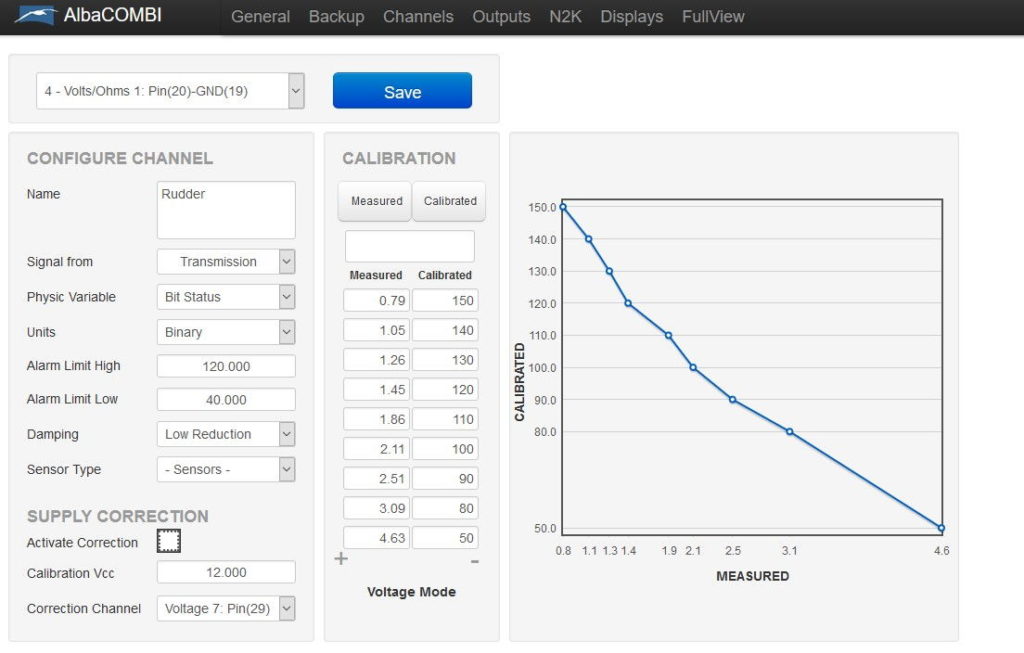
Task: Open the N2K page
Action: (x=565, y=17)
